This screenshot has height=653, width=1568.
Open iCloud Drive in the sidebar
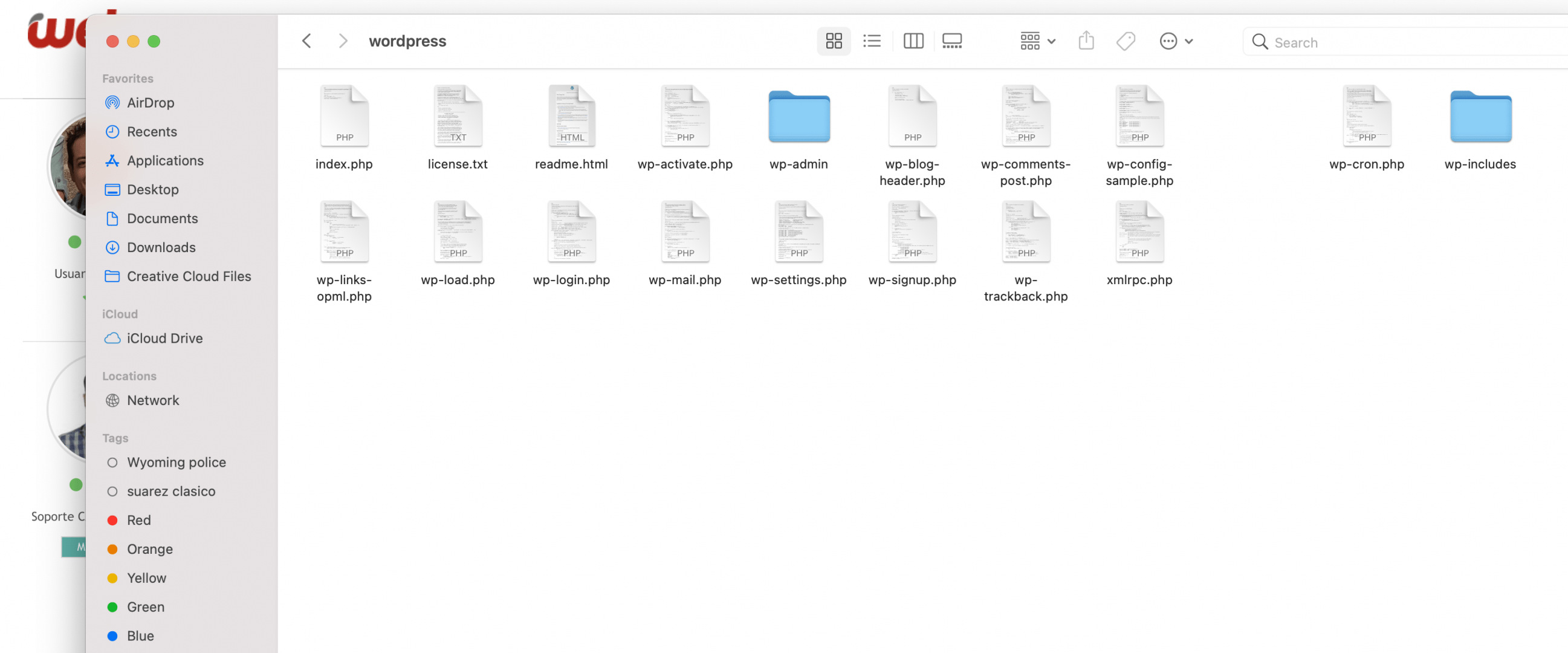point(183,339)
